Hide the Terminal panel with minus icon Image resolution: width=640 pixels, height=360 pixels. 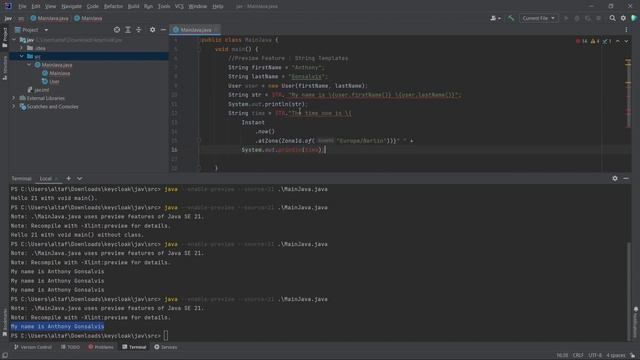coord(626,178)
